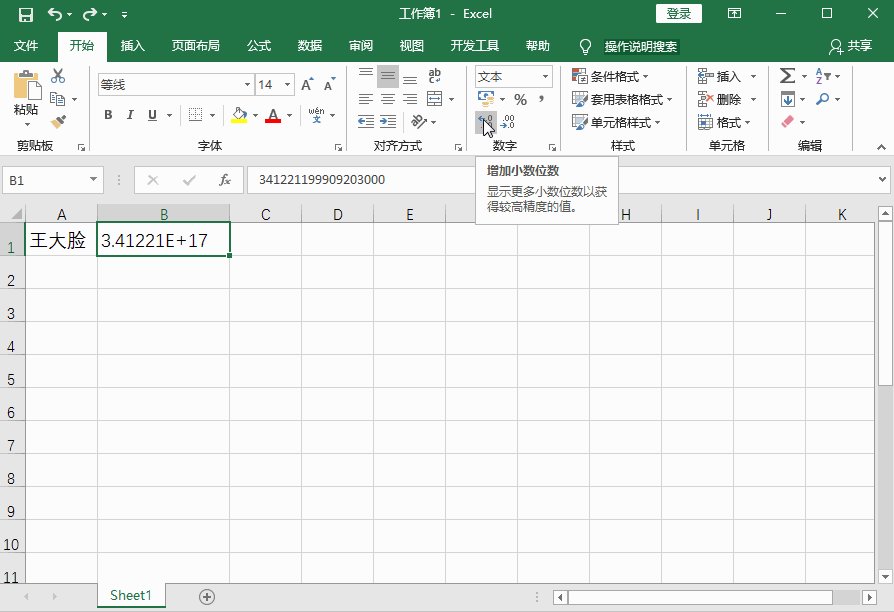894x612 pixels.
Task: Toggle italic formatting
Action: 130,115
